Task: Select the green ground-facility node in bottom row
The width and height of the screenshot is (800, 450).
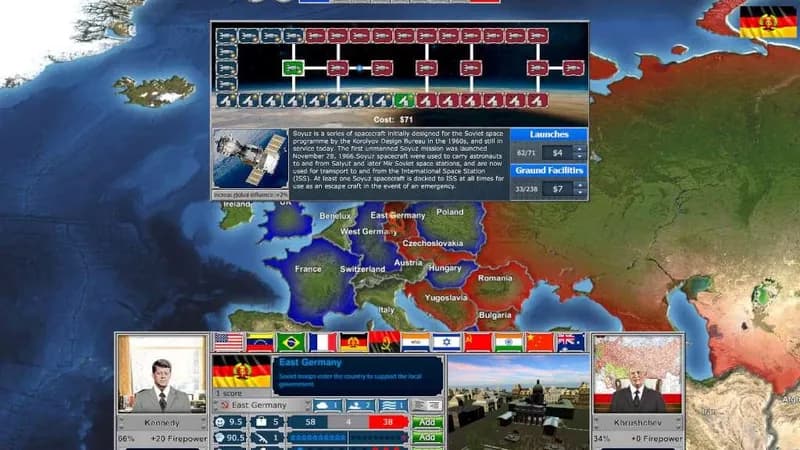Action: pos(404,101)
